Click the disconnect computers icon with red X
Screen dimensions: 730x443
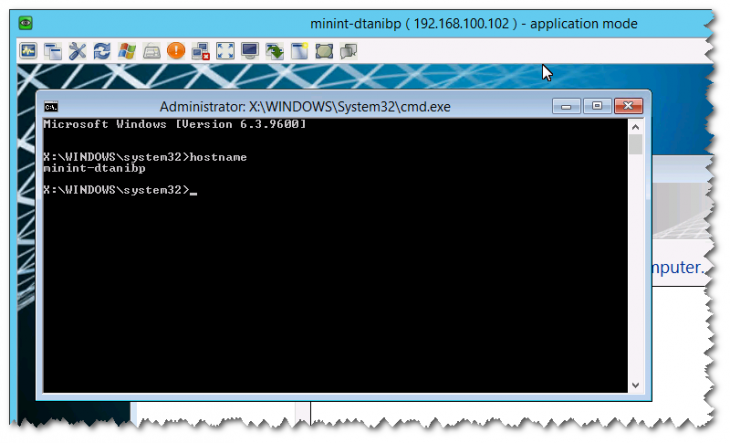[x=201, y=51]
